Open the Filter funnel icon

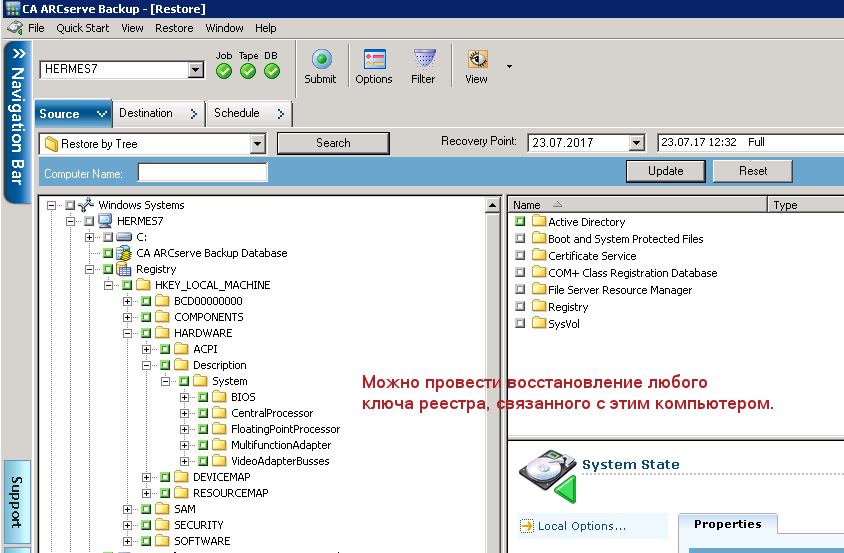[424, 59]
